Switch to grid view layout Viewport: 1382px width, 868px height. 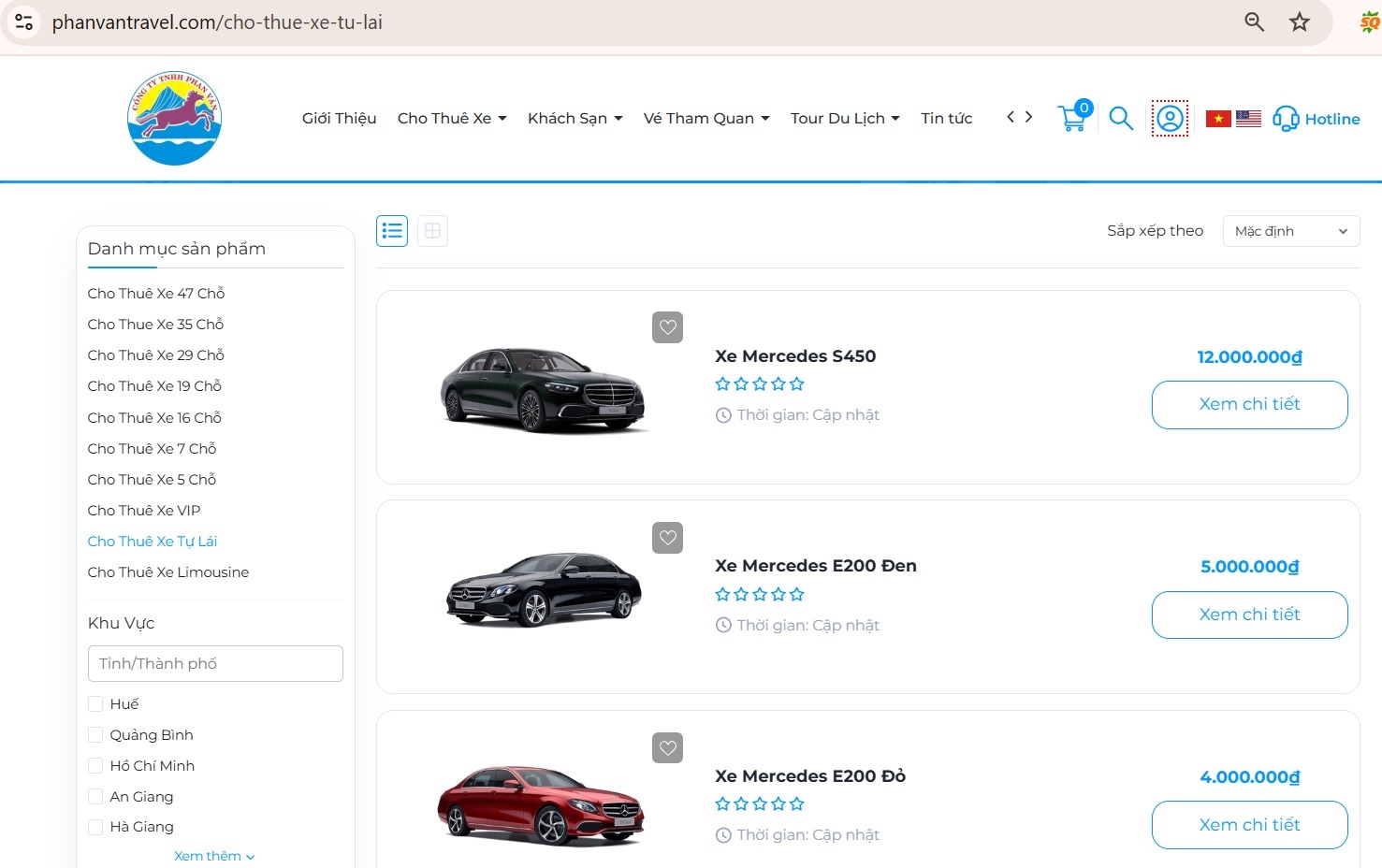coord(432,231)
